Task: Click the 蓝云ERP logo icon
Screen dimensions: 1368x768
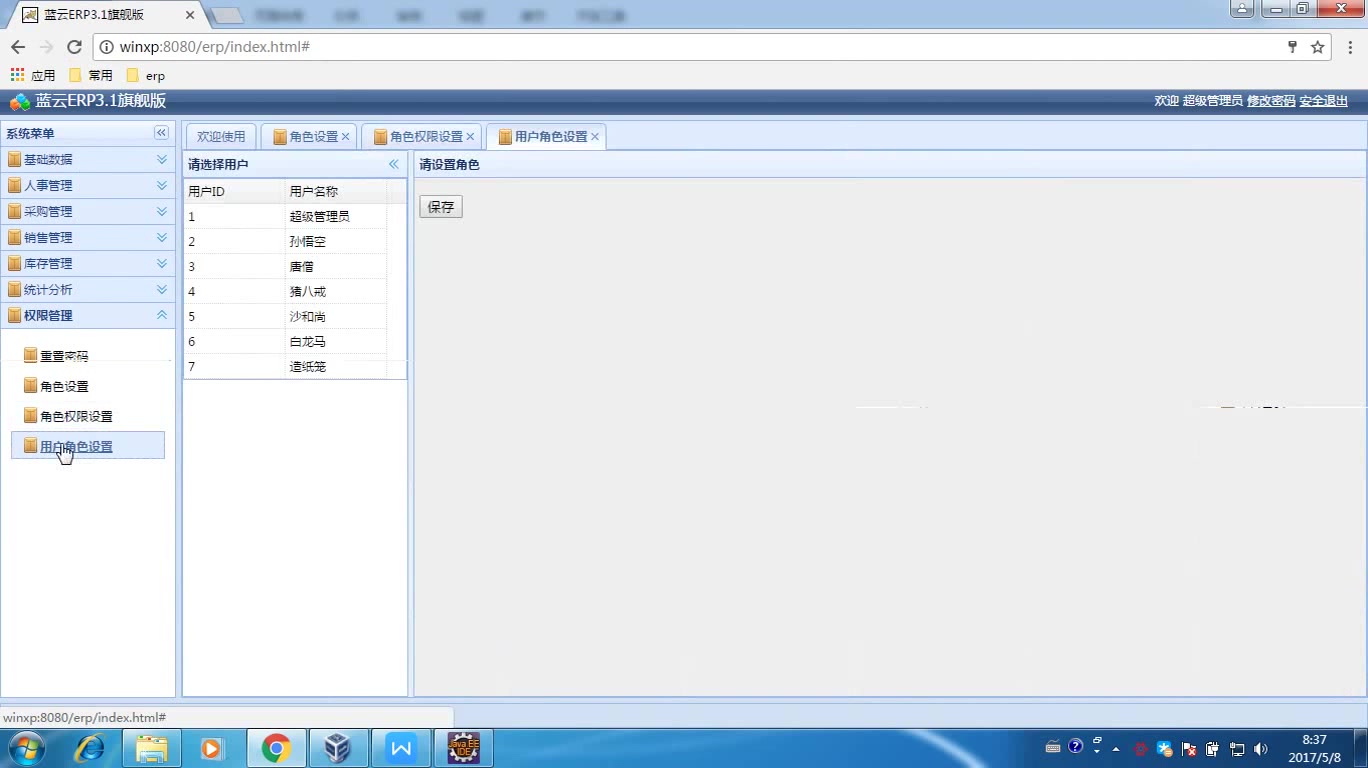Action: (x=19, y=101)
